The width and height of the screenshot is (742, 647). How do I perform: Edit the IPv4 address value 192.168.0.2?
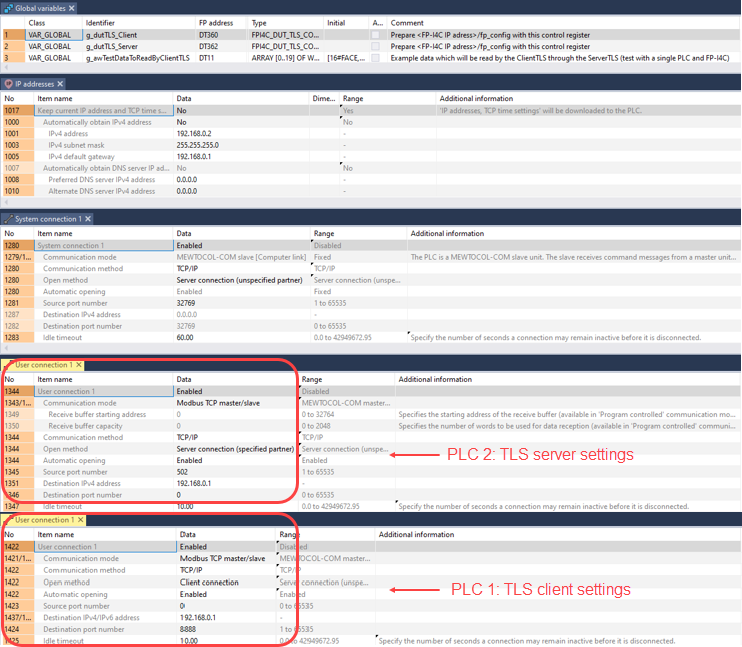coord(241,133)
